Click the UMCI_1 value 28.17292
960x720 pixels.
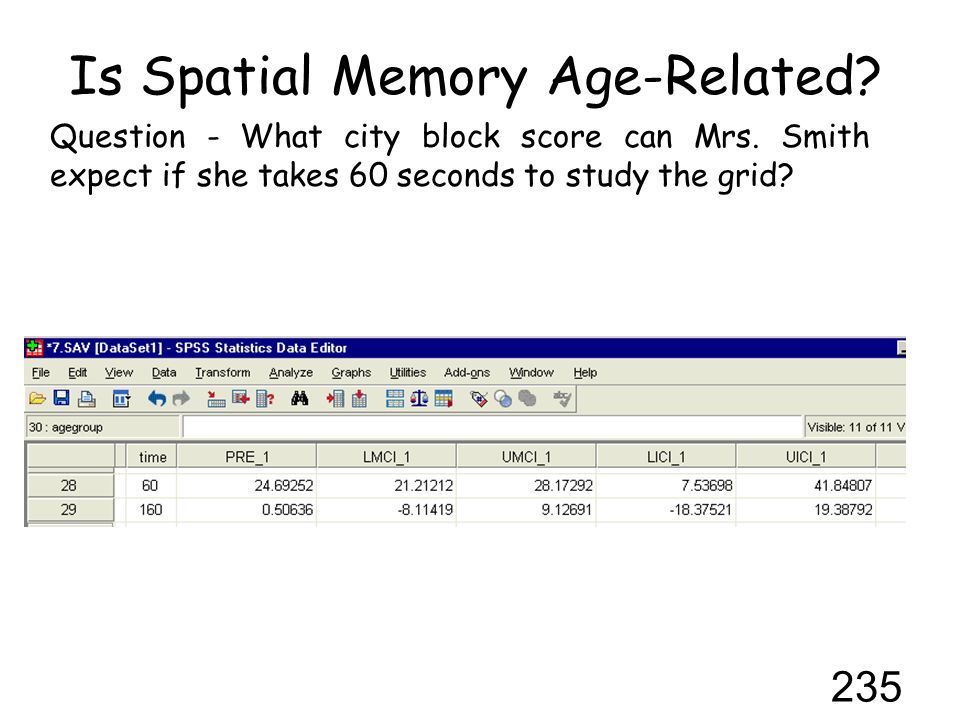click(527, 486)
